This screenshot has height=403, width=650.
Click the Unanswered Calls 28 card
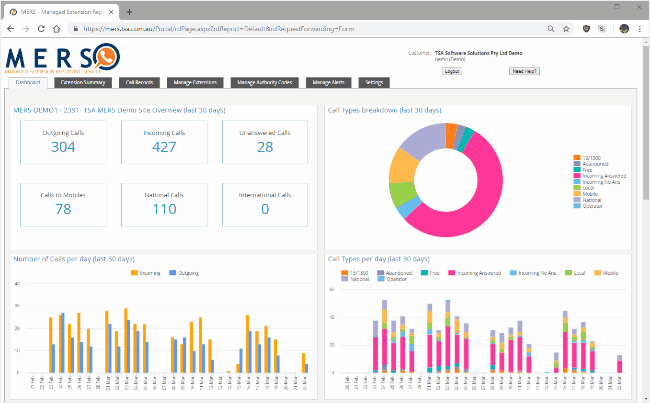click(265, 142)
